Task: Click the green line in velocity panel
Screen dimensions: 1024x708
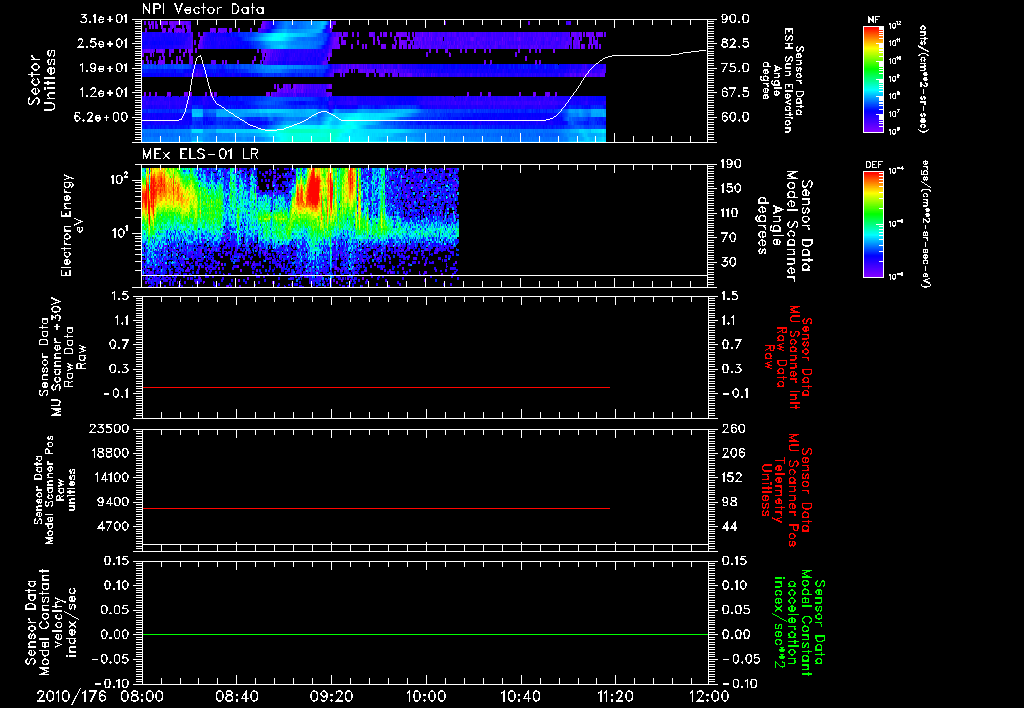Action: pyautogui.click(x=425, y=634)
